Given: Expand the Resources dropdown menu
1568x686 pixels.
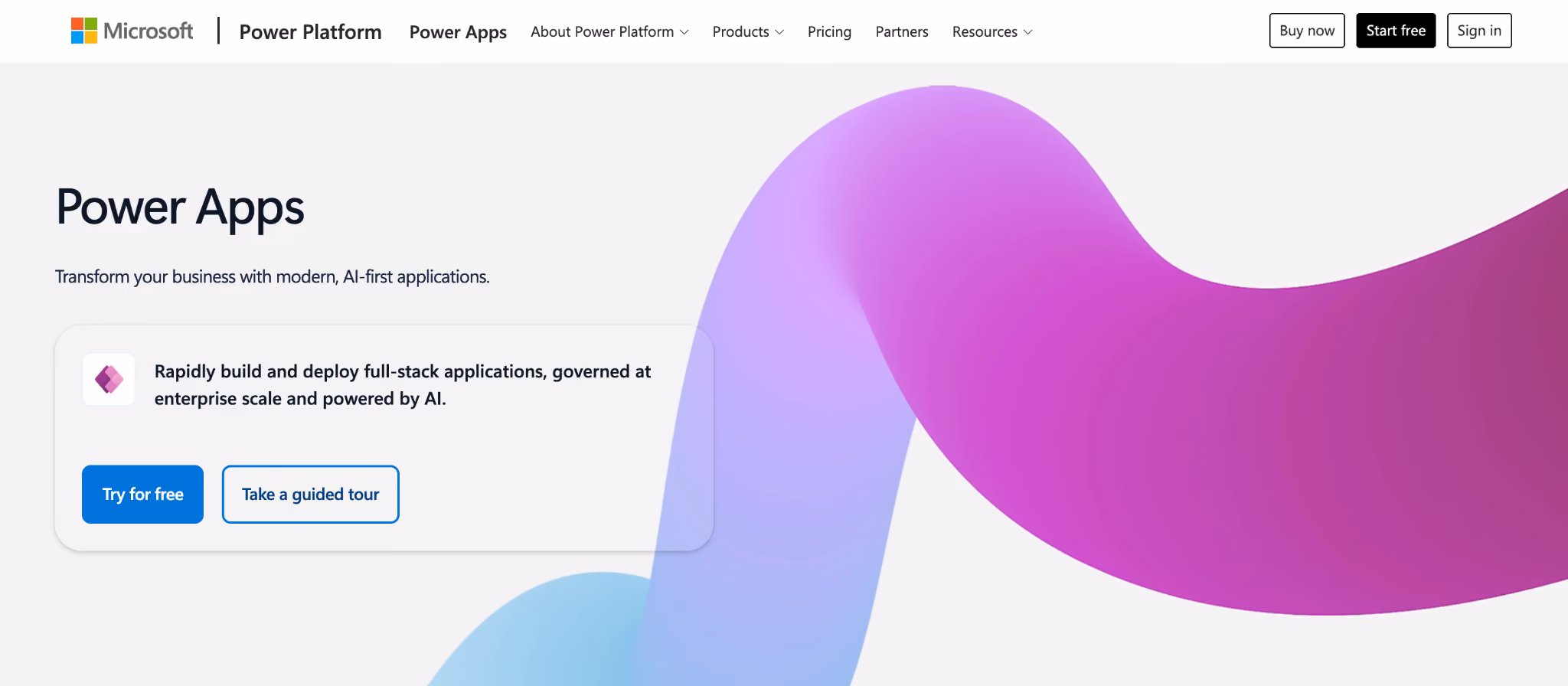Looking at the screenshot, I should pos(992,31).
